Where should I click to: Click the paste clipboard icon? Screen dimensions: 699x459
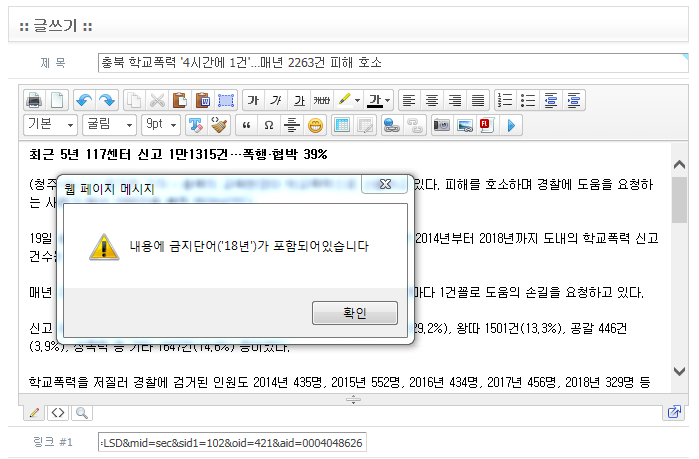pyautogui.click(x=179, y=100)
